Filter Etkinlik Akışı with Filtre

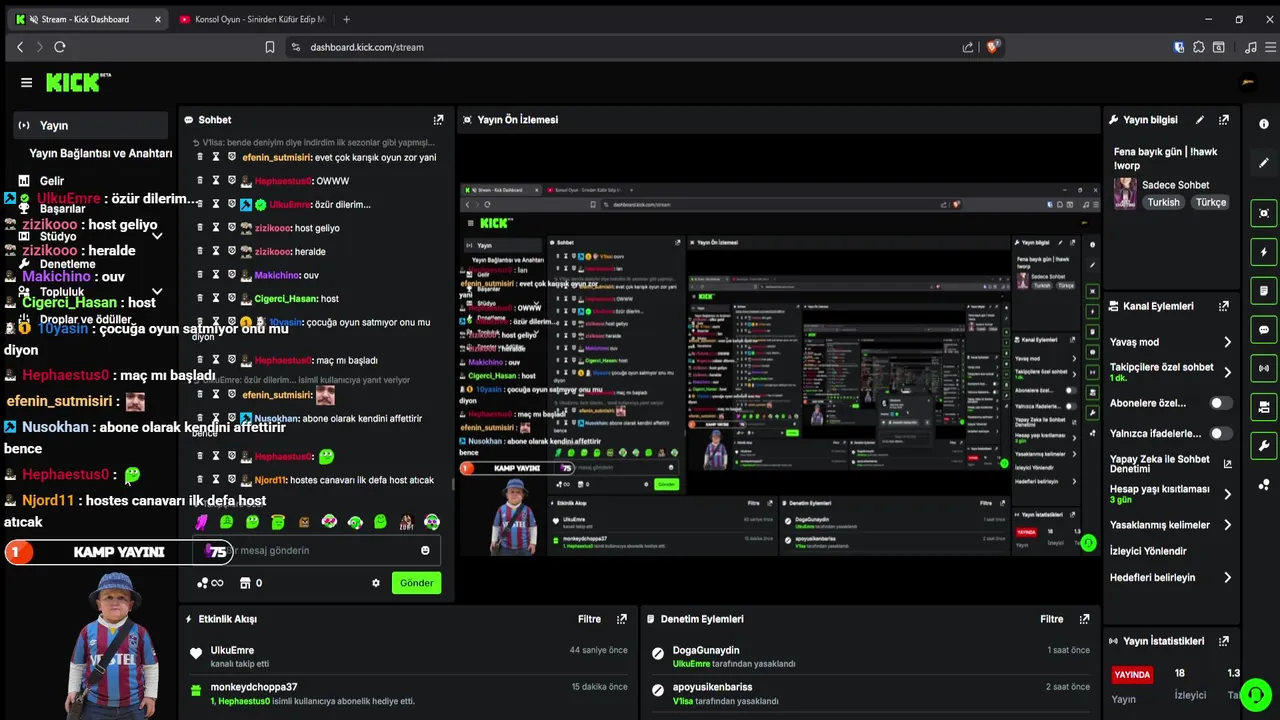point(589,619)
